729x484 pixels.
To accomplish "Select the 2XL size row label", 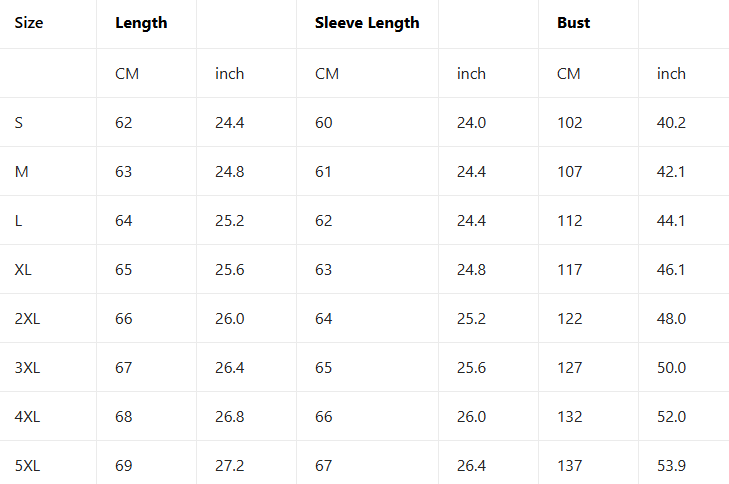I will coord(28,319).
